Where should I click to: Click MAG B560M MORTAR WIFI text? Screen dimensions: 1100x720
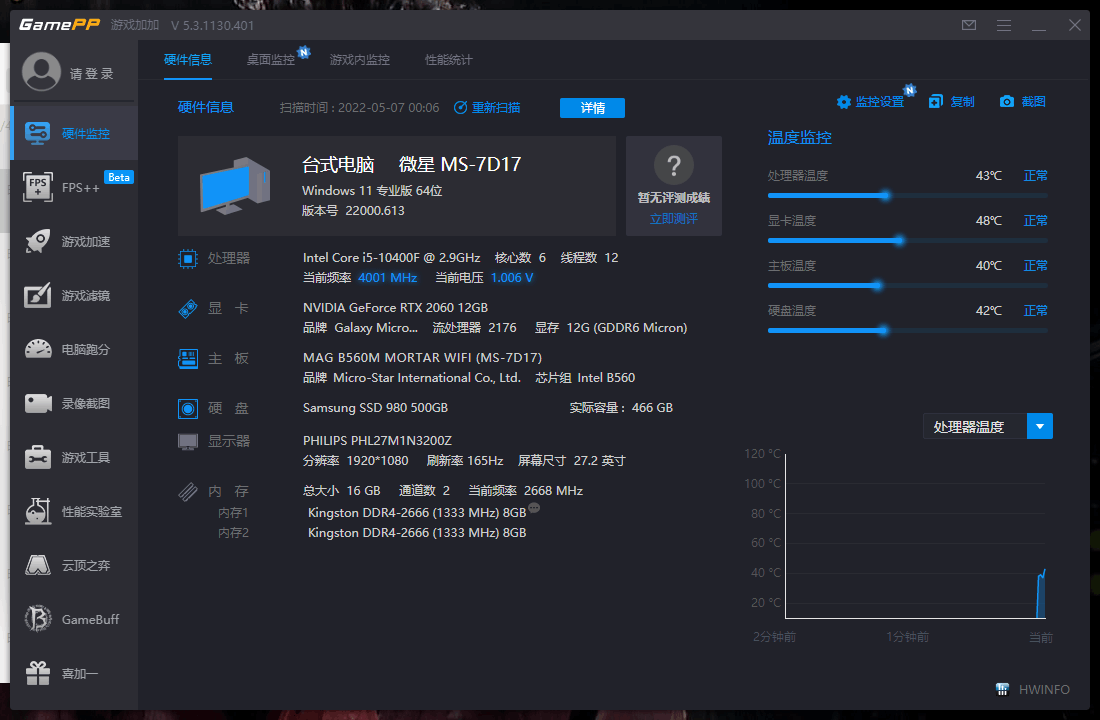tap(422, 358)
